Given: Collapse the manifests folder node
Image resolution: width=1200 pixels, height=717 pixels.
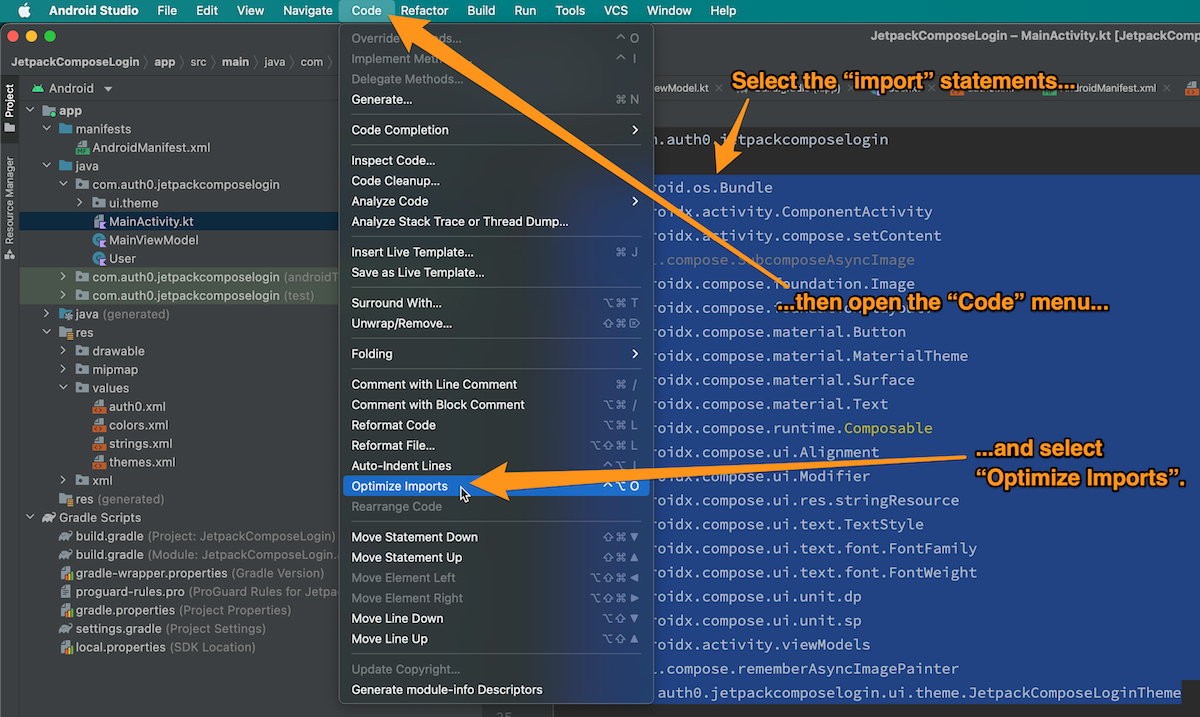Looking at the screenshot, I should point(46,129).
